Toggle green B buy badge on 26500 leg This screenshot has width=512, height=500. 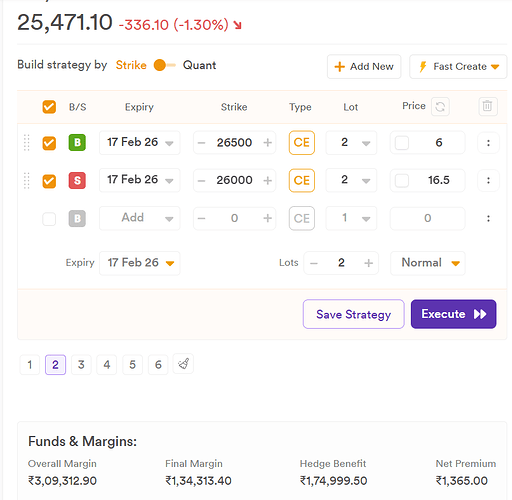77,143
